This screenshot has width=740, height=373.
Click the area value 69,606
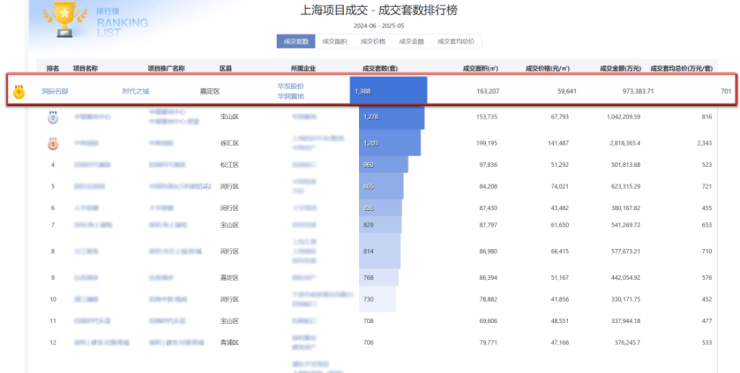pos(488,321)
